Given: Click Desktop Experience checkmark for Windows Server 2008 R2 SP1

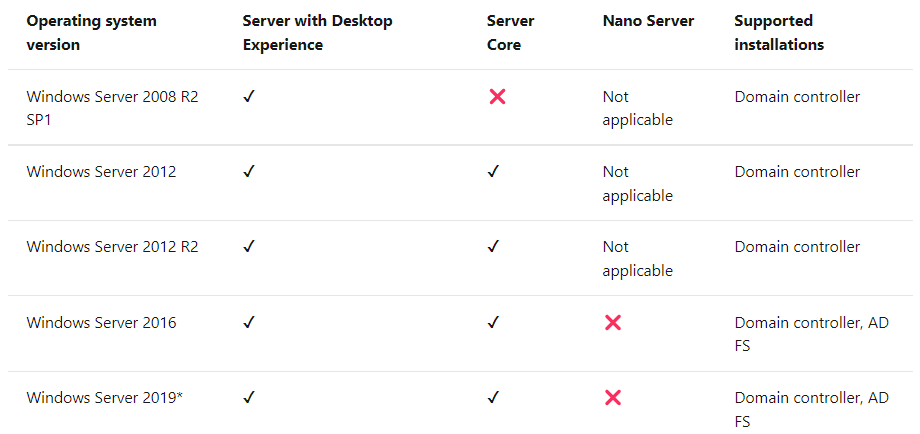Looking at the screenshot, I should pos(249,97).
